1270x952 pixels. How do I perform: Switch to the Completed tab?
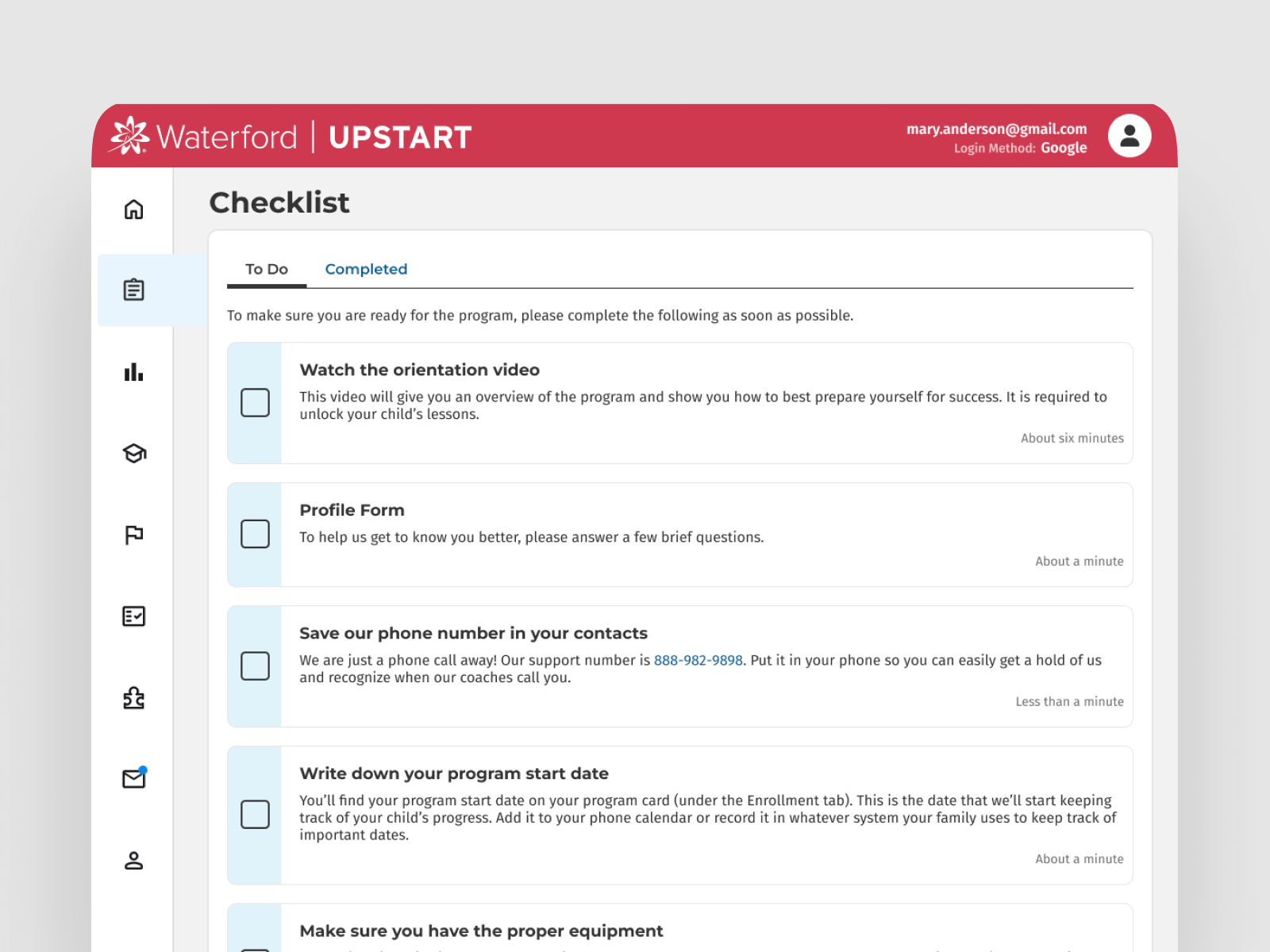366,270
